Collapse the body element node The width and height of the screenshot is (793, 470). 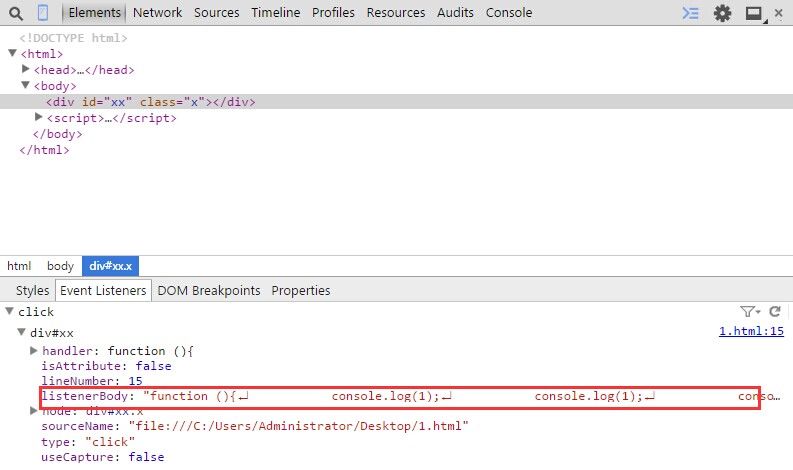pos(25,85)
